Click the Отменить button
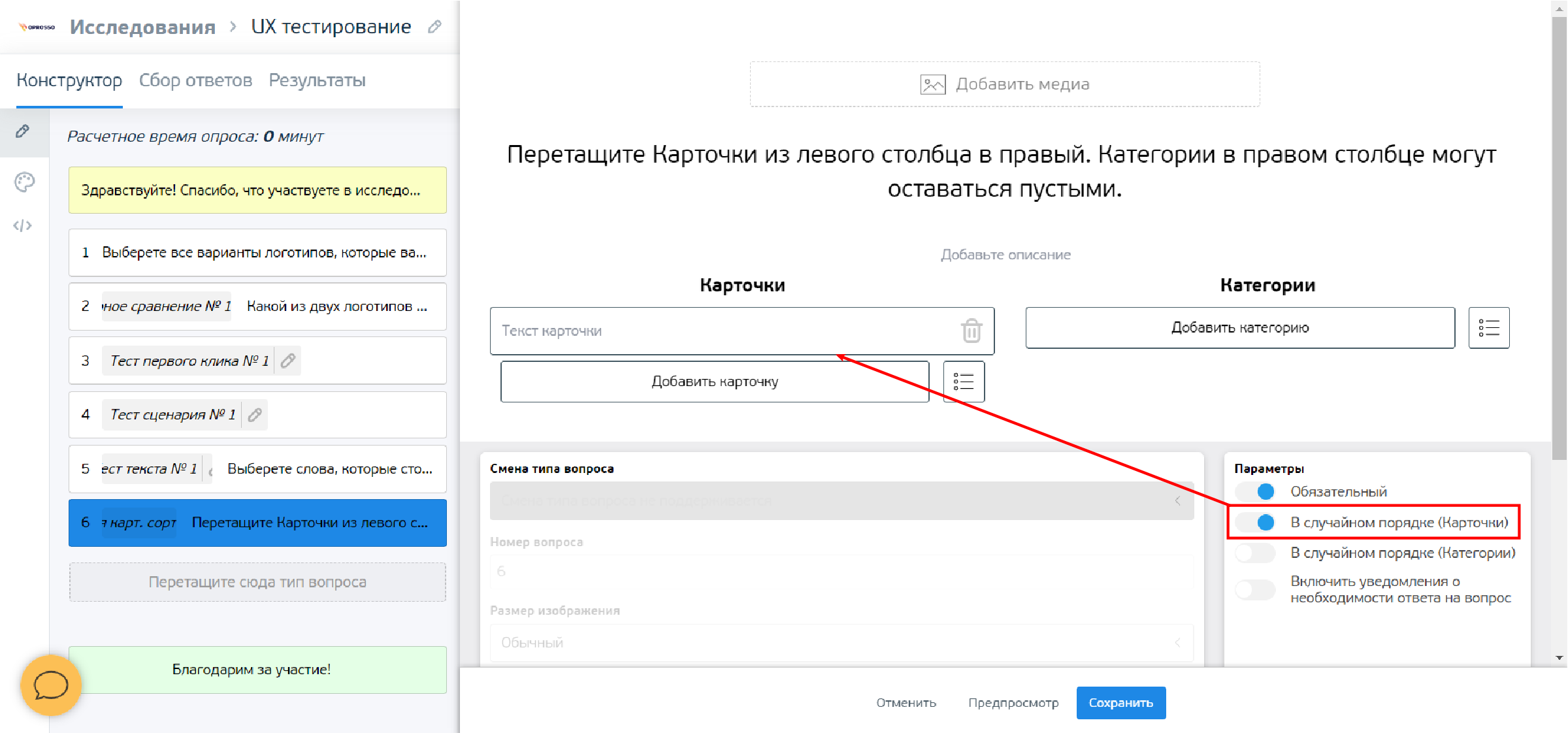The width and height of the screenshot is (1568, 733). coord(906,703)
